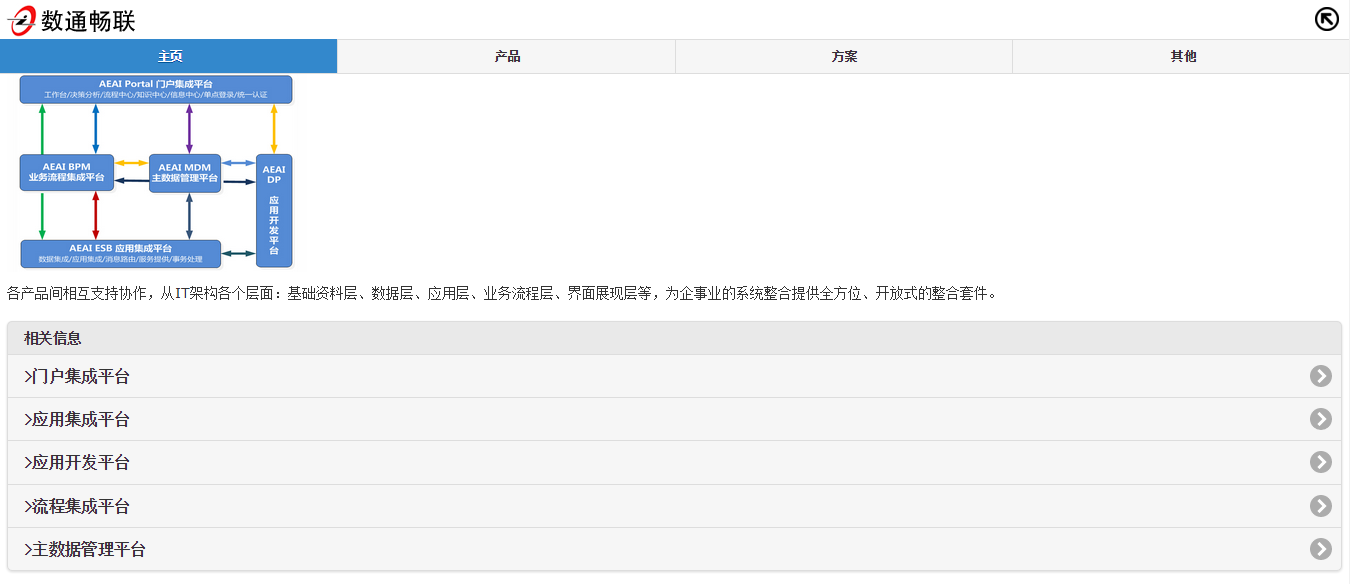Viewport: 1350px width, 584px height.
Task: Click the description paragraph starting 各产品间相互支持协作
Action: (x=502, y=294)
